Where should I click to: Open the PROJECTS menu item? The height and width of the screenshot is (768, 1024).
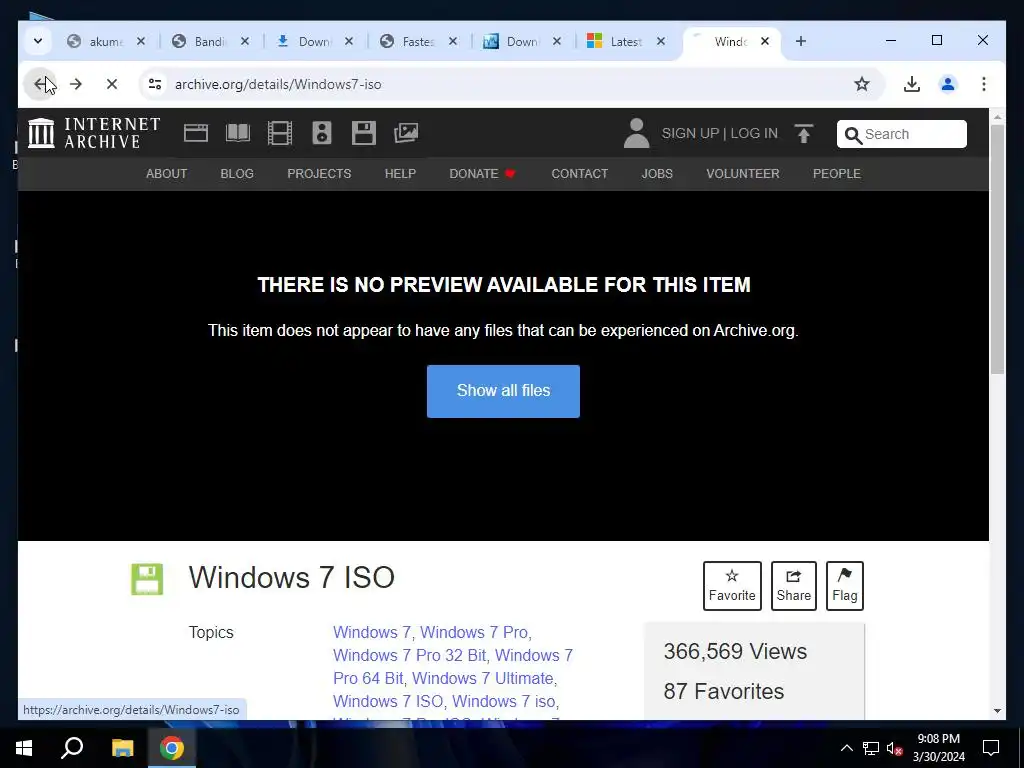319,174
